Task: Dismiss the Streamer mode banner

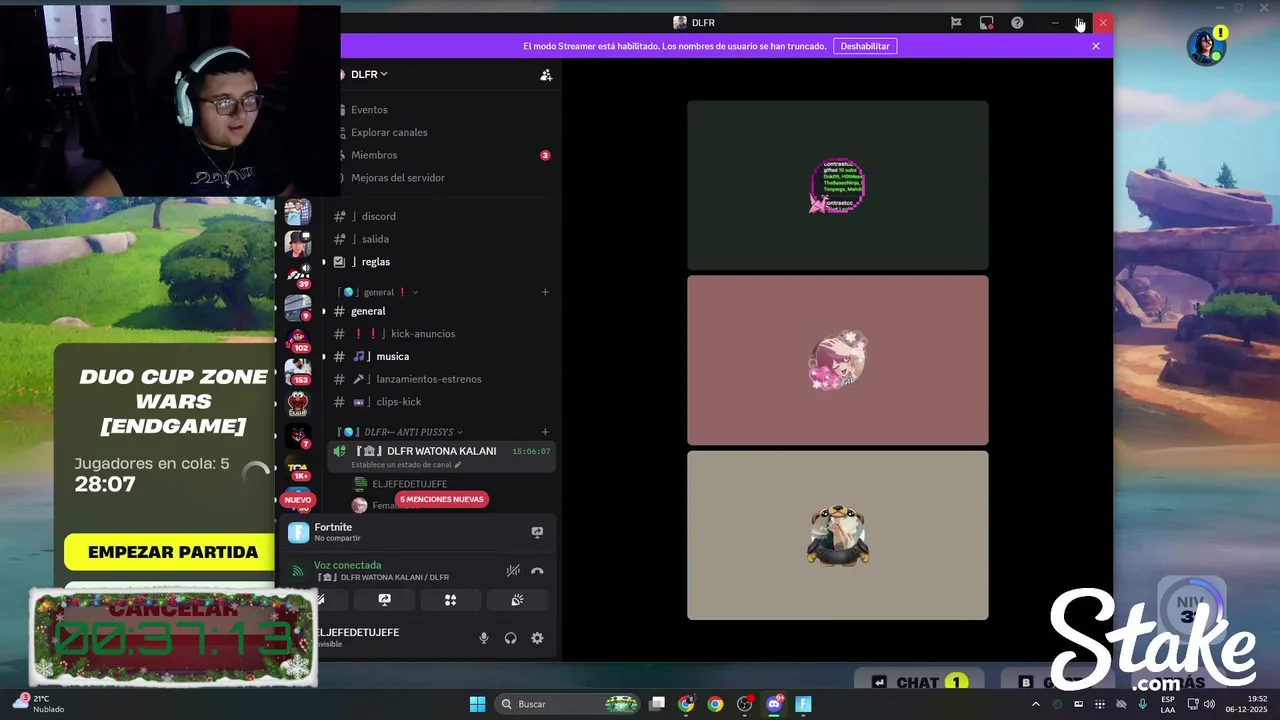Action: [1096, 46]
